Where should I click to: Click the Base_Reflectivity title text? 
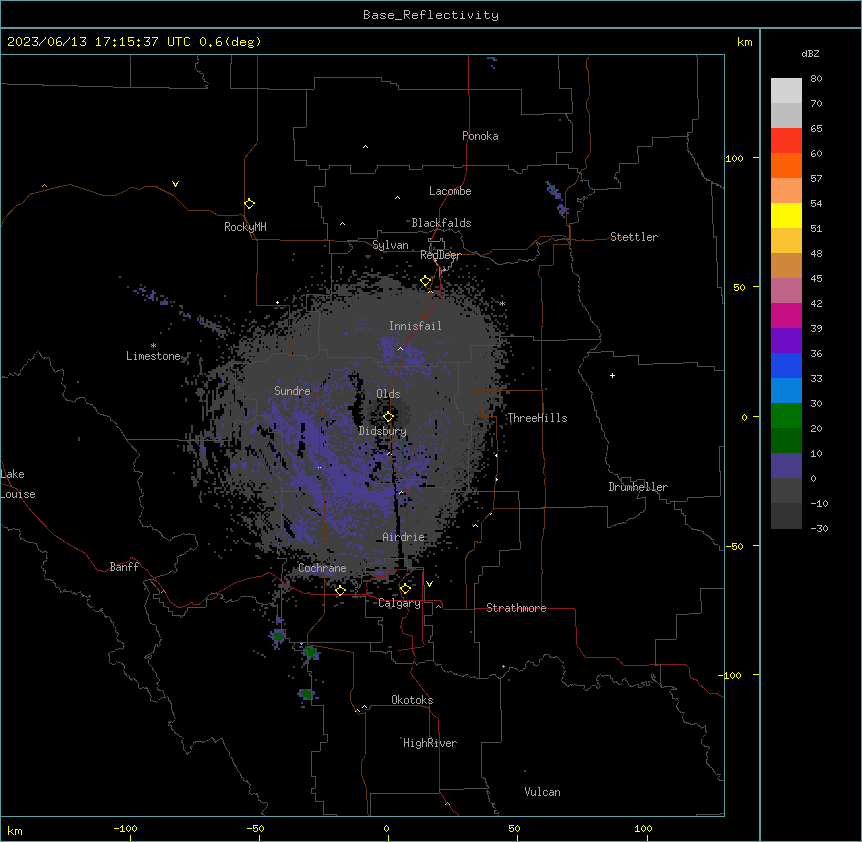pos(431,15)
